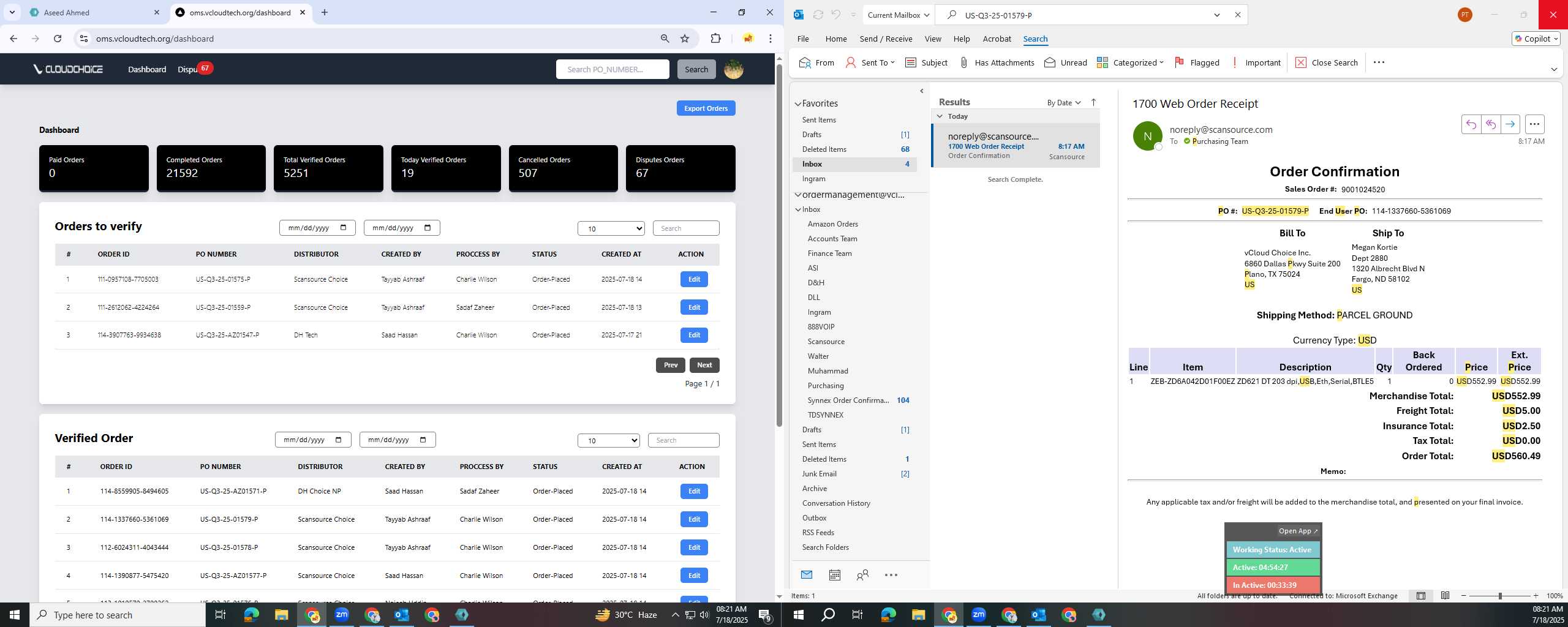Click the Search PO_NUMBER input field
The image size is (1568, 627).
612,69
